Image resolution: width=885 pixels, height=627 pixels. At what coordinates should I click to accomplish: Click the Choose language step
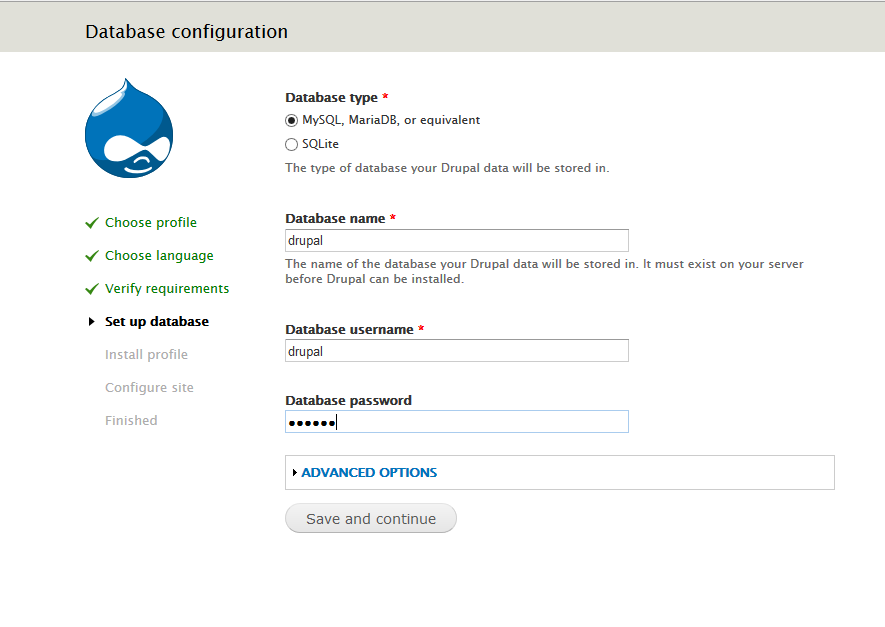pos(159,256)
